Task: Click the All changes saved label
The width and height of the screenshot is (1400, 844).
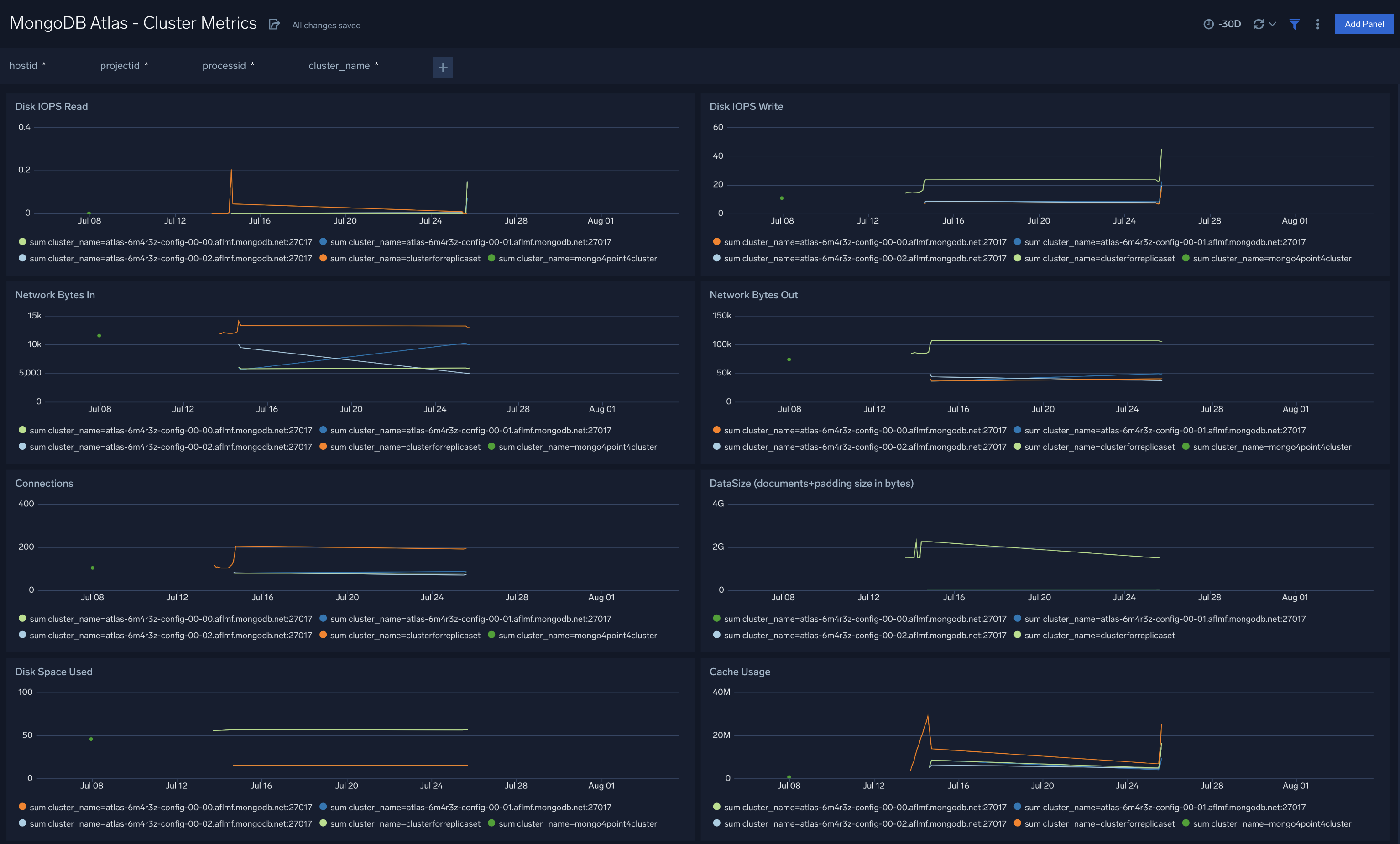Action: pos(325,25)
